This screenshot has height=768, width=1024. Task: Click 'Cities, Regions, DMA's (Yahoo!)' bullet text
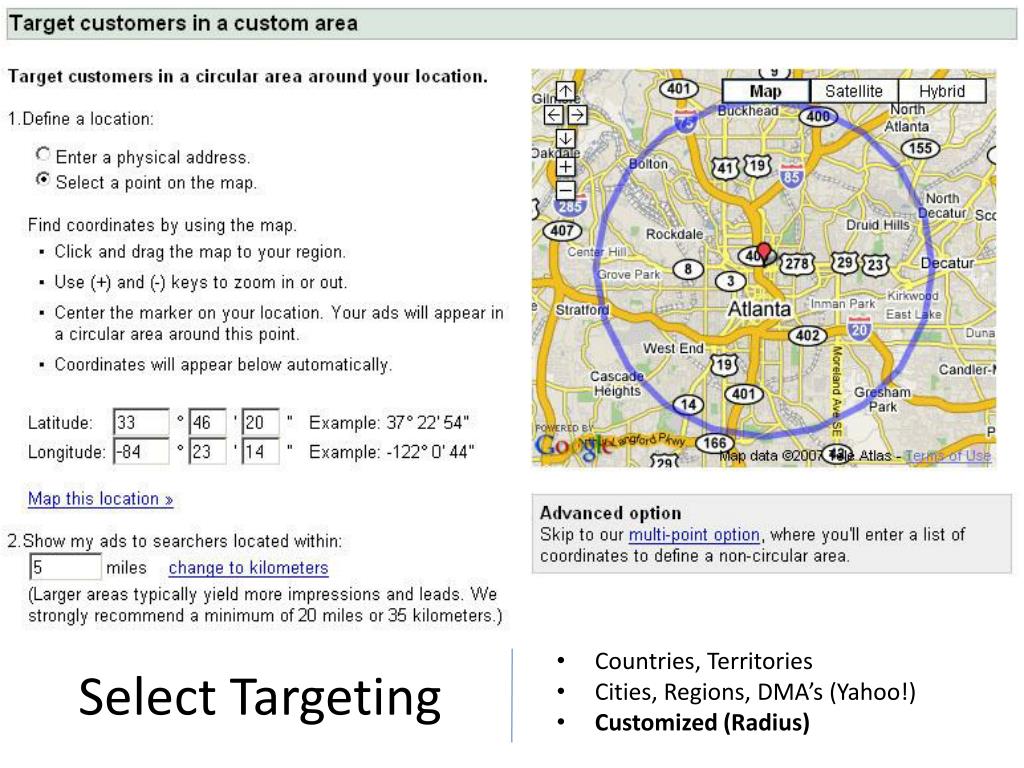coord(755,692)
